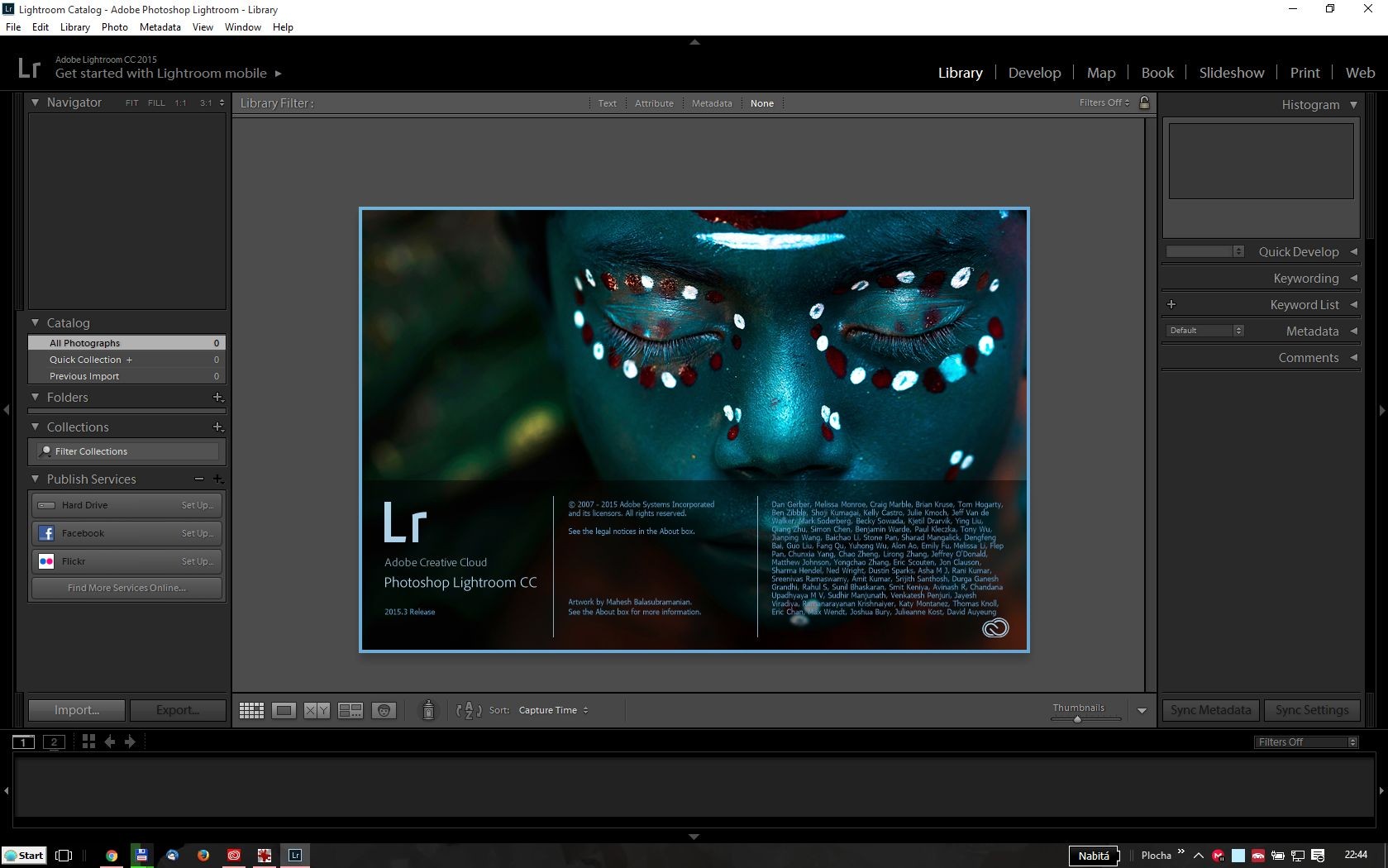The image size is (1388, 868).
Task: Open Sort Capture Time dropdown
Action: (553, 710)
